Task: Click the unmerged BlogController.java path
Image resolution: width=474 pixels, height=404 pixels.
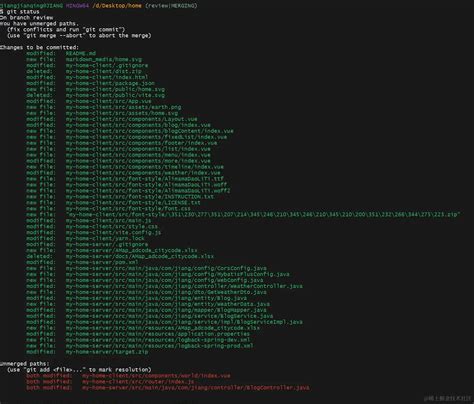Action: tap(168, 388)
